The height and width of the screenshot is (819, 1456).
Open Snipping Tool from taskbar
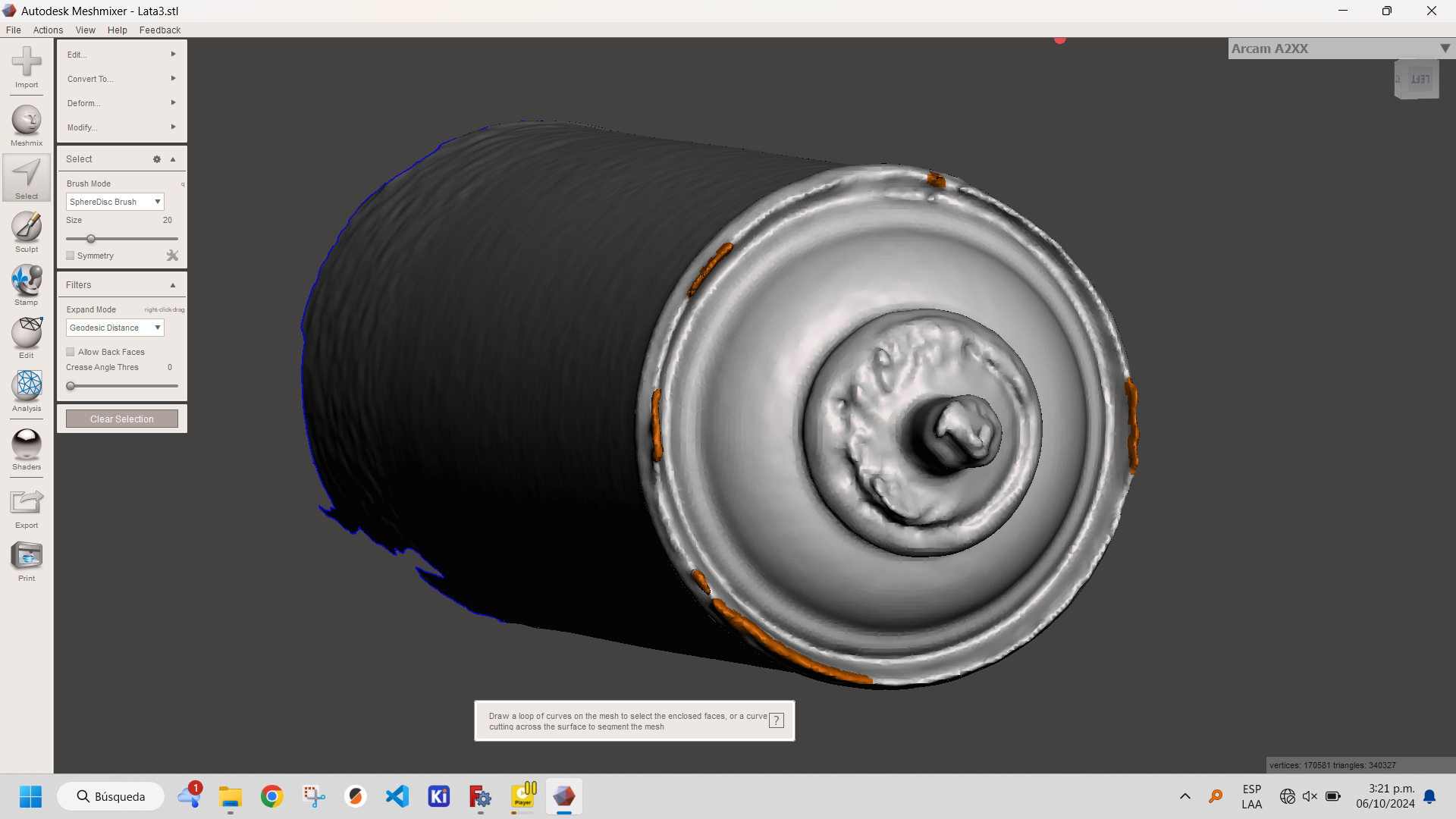coord(314,796)
